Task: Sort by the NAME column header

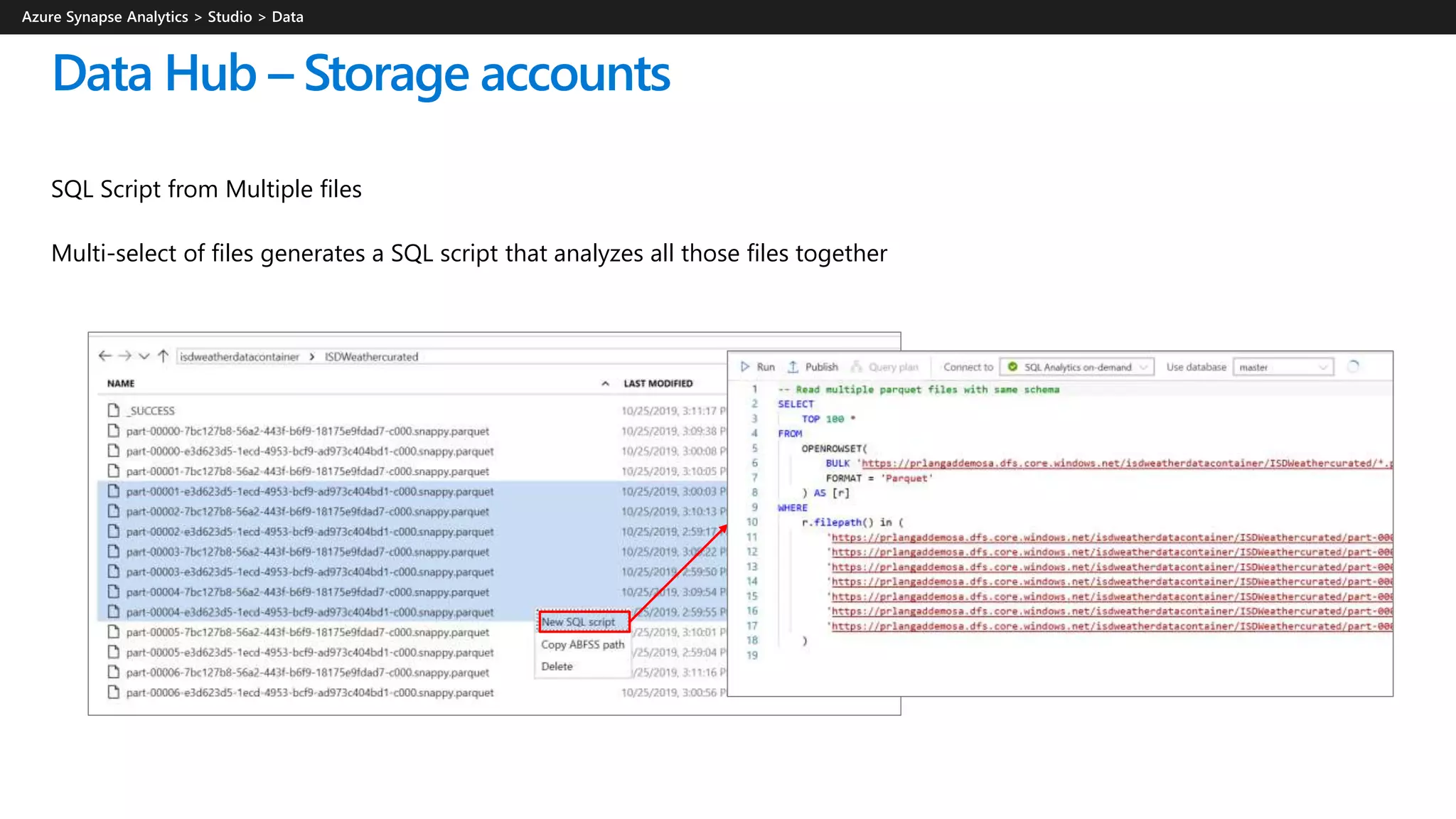Action: pyautogui.click(x=121, y=383)
